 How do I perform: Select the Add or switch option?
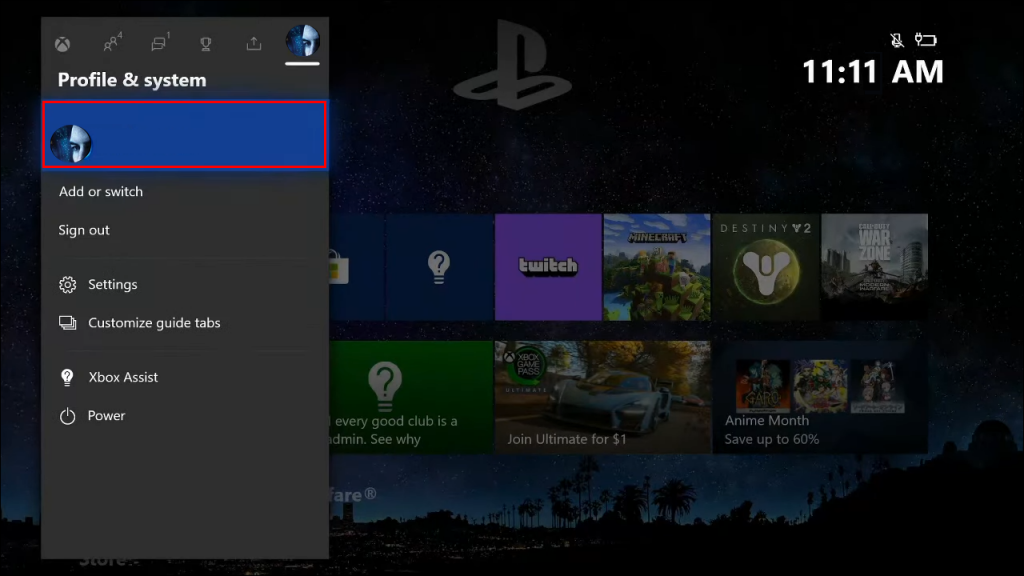pyautogui.click(x=101, y=191)
